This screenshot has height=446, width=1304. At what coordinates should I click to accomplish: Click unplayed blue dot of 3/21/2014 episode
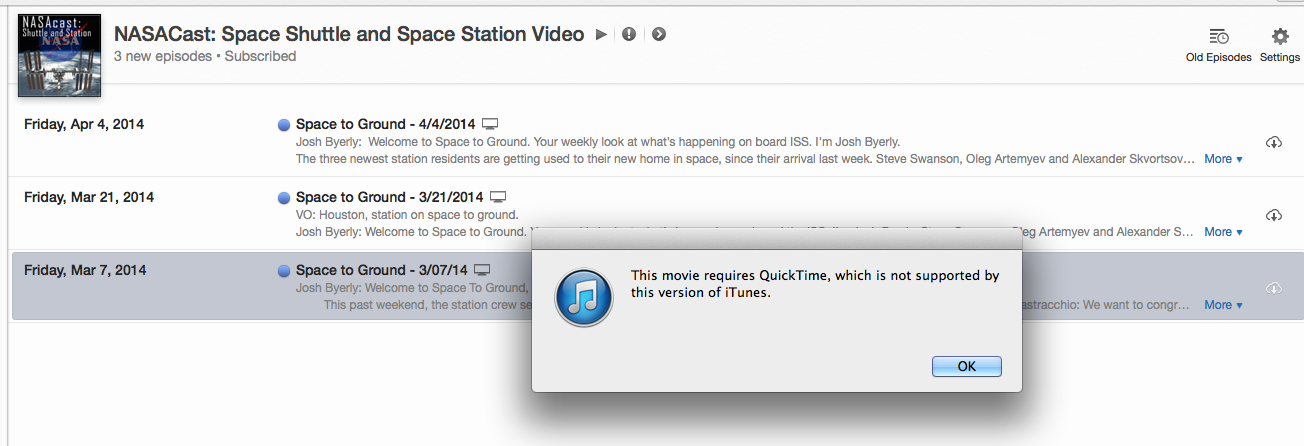(x=284, y=198)
